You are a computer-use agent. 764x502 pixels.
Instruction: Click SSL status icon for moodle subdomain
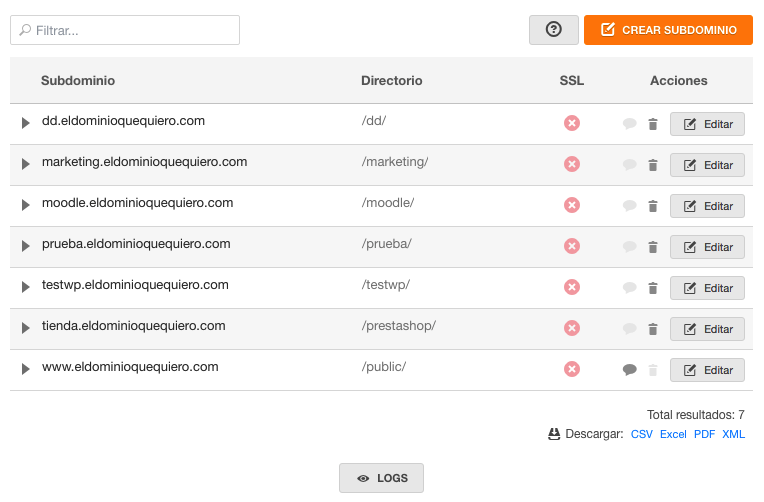tap(572, 205)
